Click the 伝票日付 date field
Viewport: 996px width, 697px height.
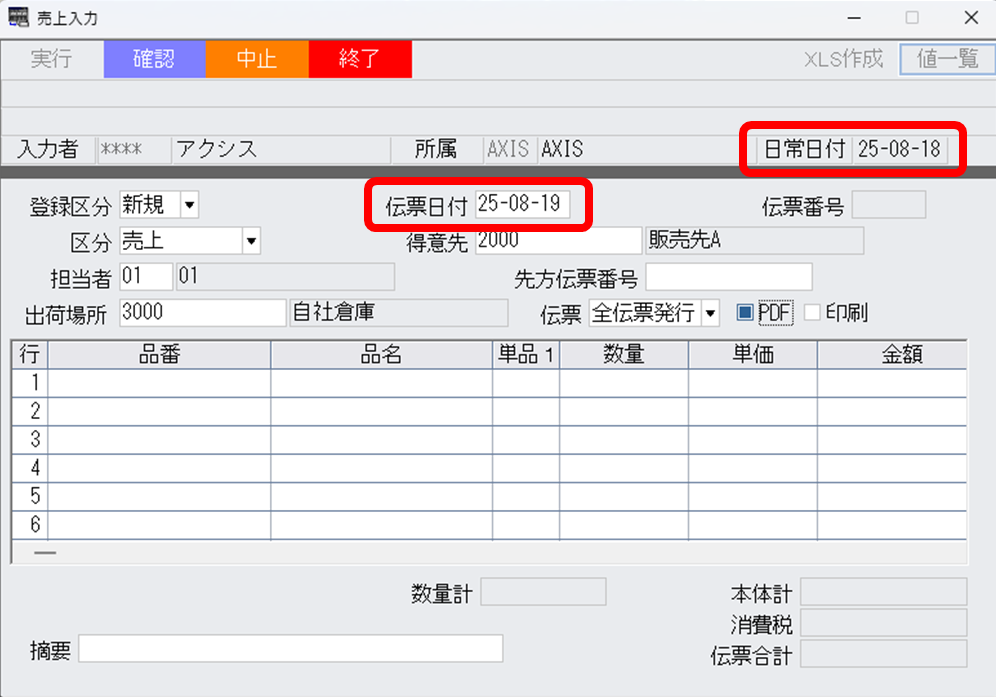click(522, 205)
